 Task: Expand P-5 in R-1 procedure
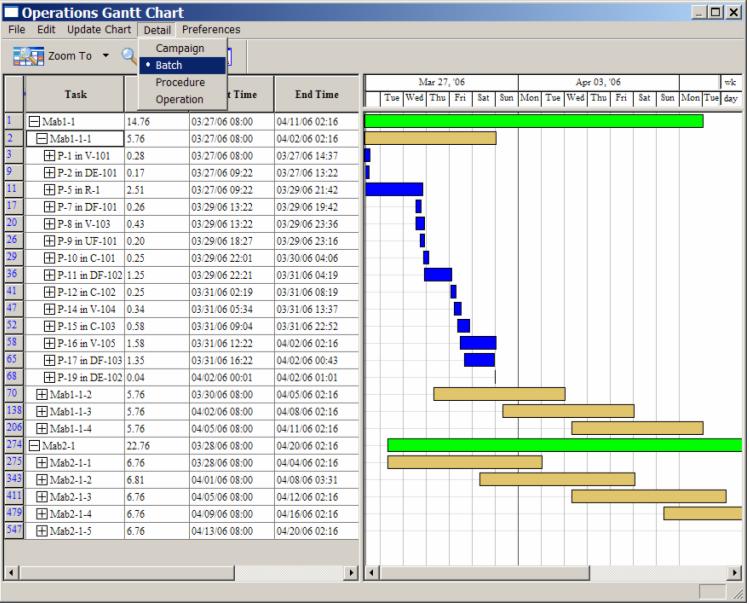[50, 189]
